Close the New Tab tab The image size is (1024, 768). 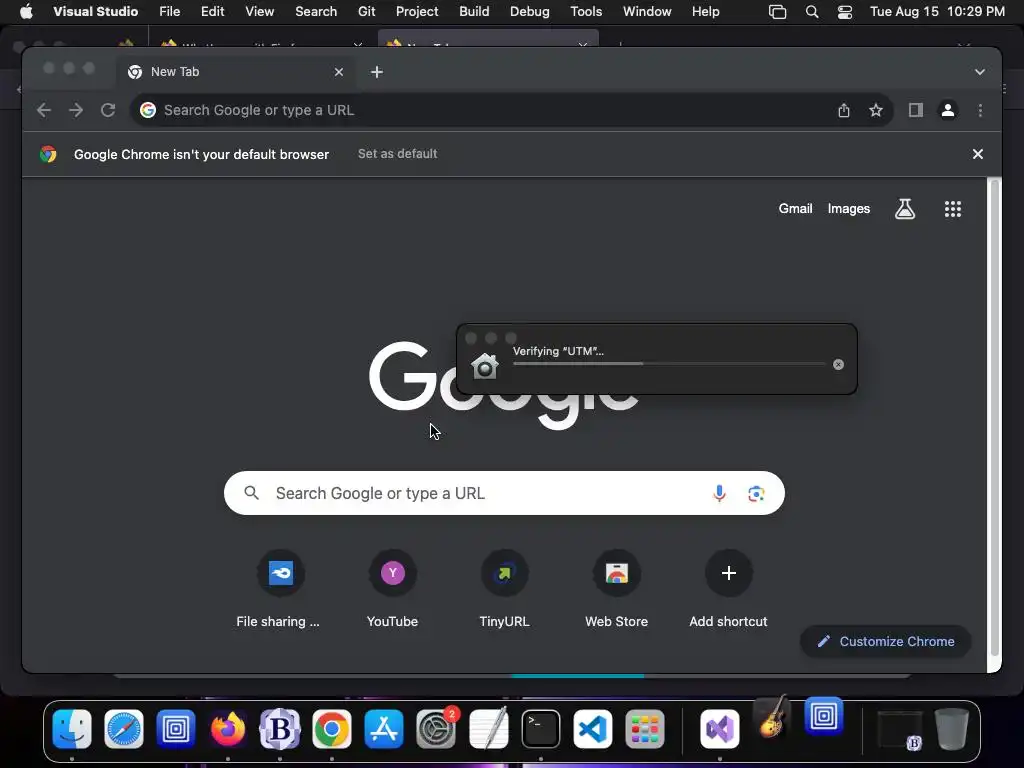[339, 72]
